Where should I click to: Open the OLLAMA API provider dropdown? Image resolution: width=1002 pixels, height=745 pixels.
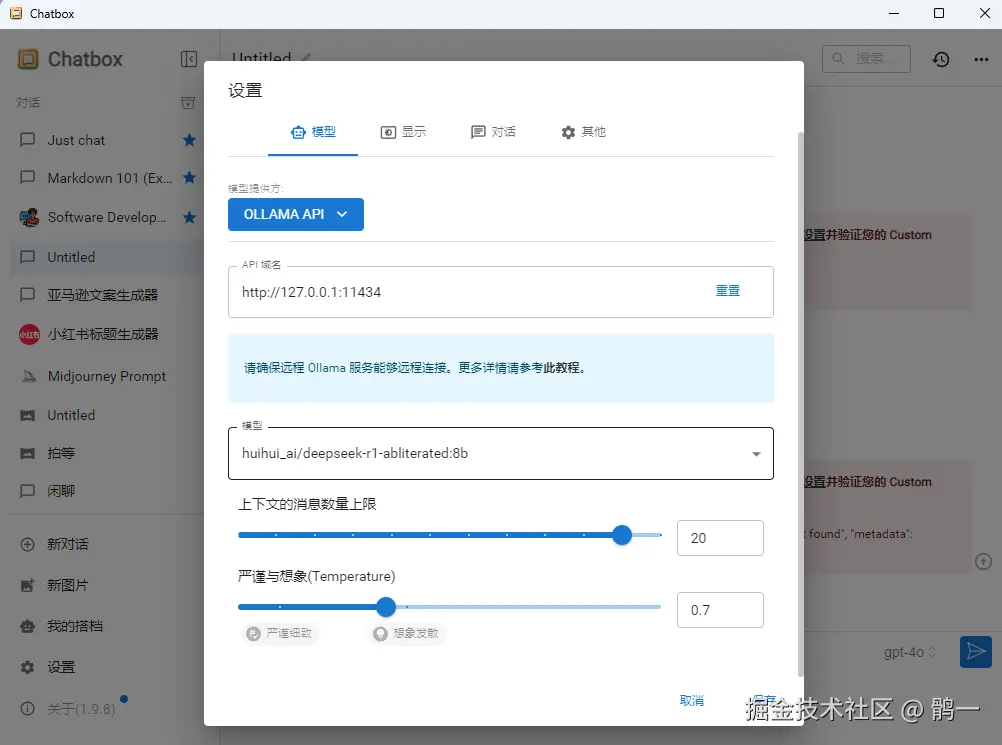pos(296,214)
